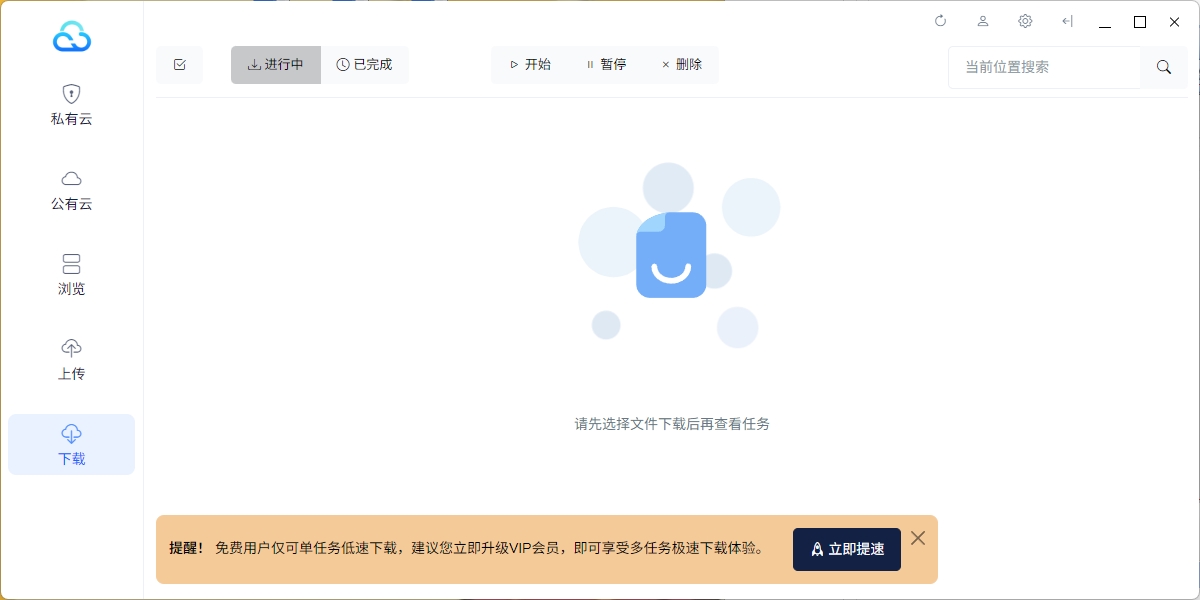Go to 浏览 browse section
The width and height of the screenshot is (1200, 600).
tap(71, 275)
